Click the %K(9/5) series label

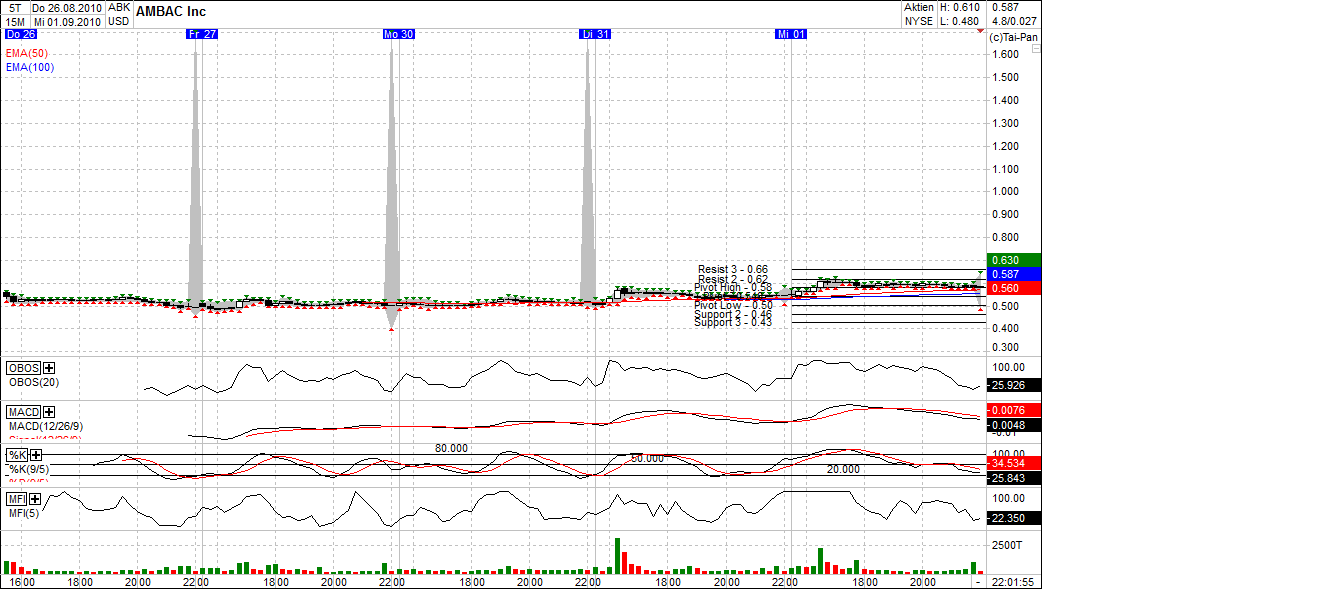click(29, 469)
